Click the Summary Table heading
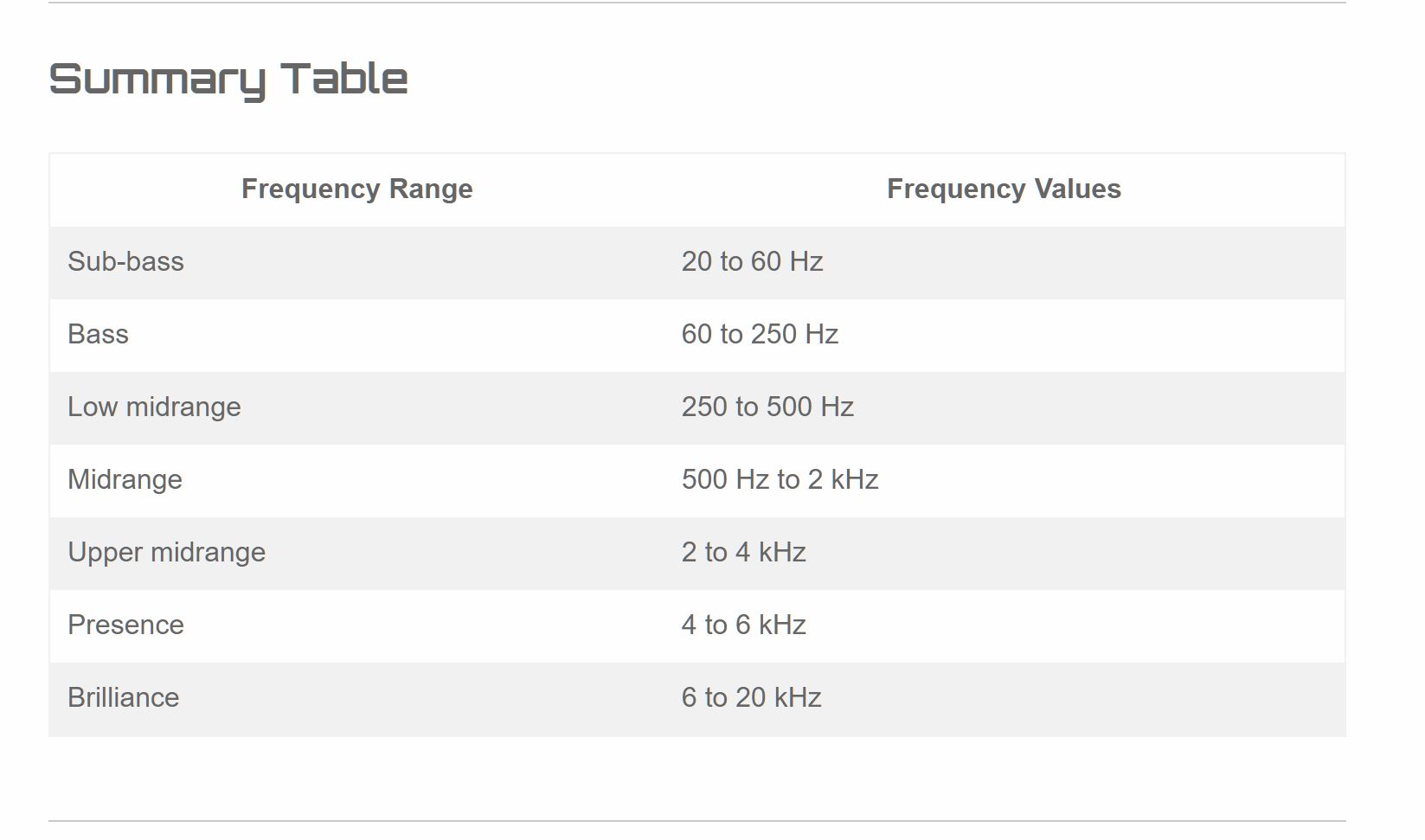 (228, 80)
